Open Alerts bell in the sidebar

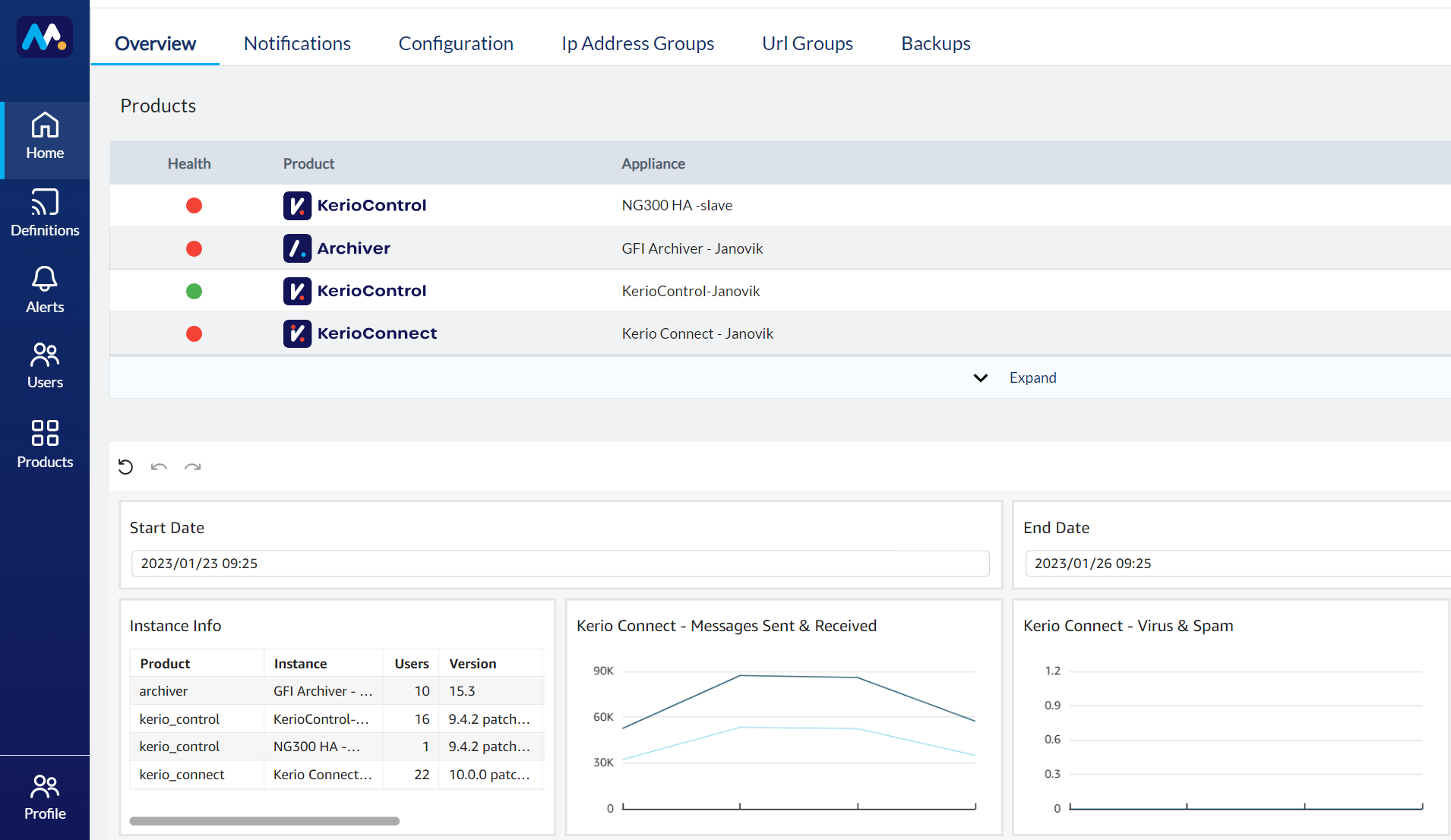[45, 290]
